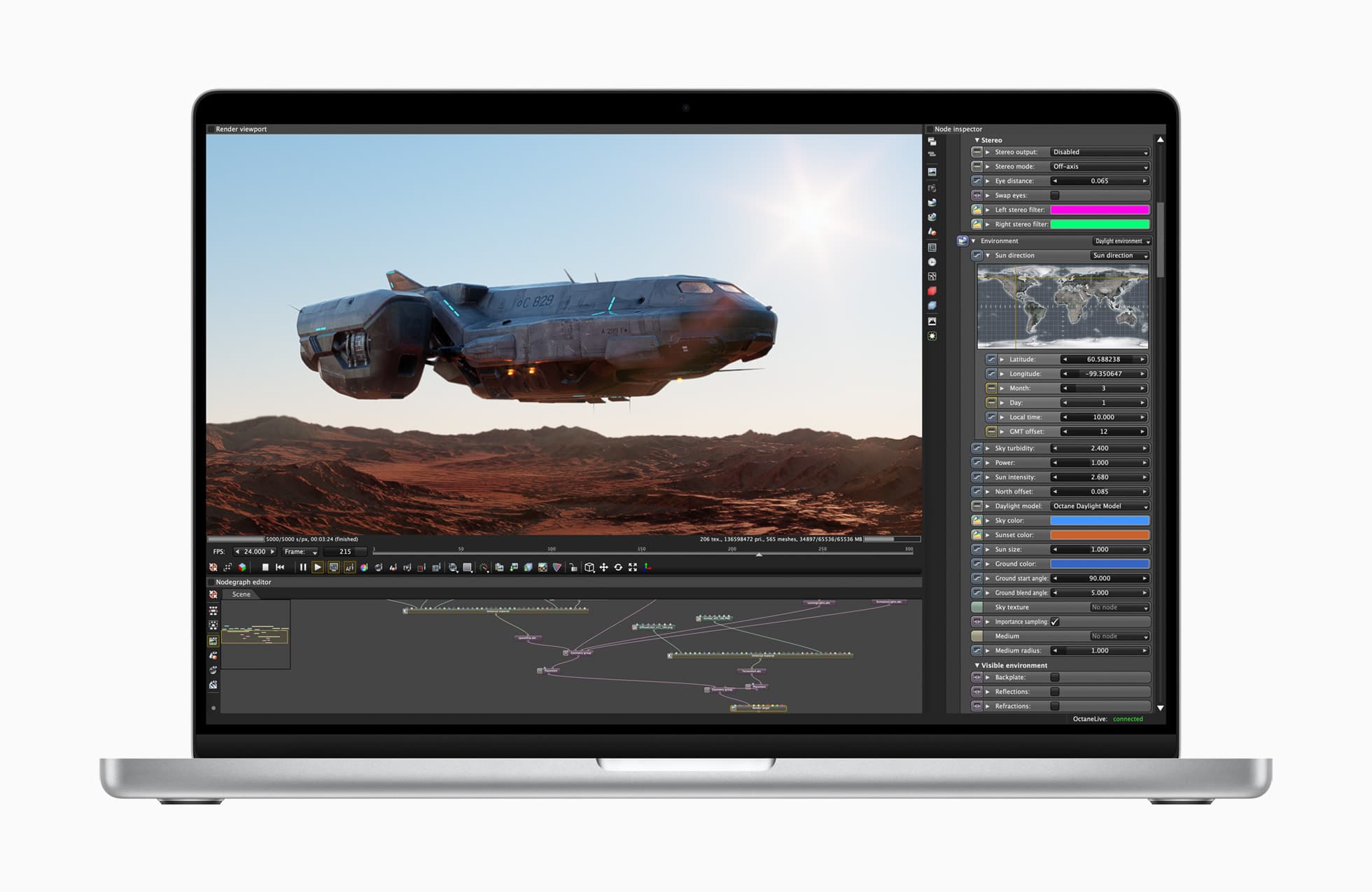This screenshot has height=892, width=1372.
Task: Toggle the Reflections option under Visible environment
Action: pyautogui.click(x=1054, y=691)
